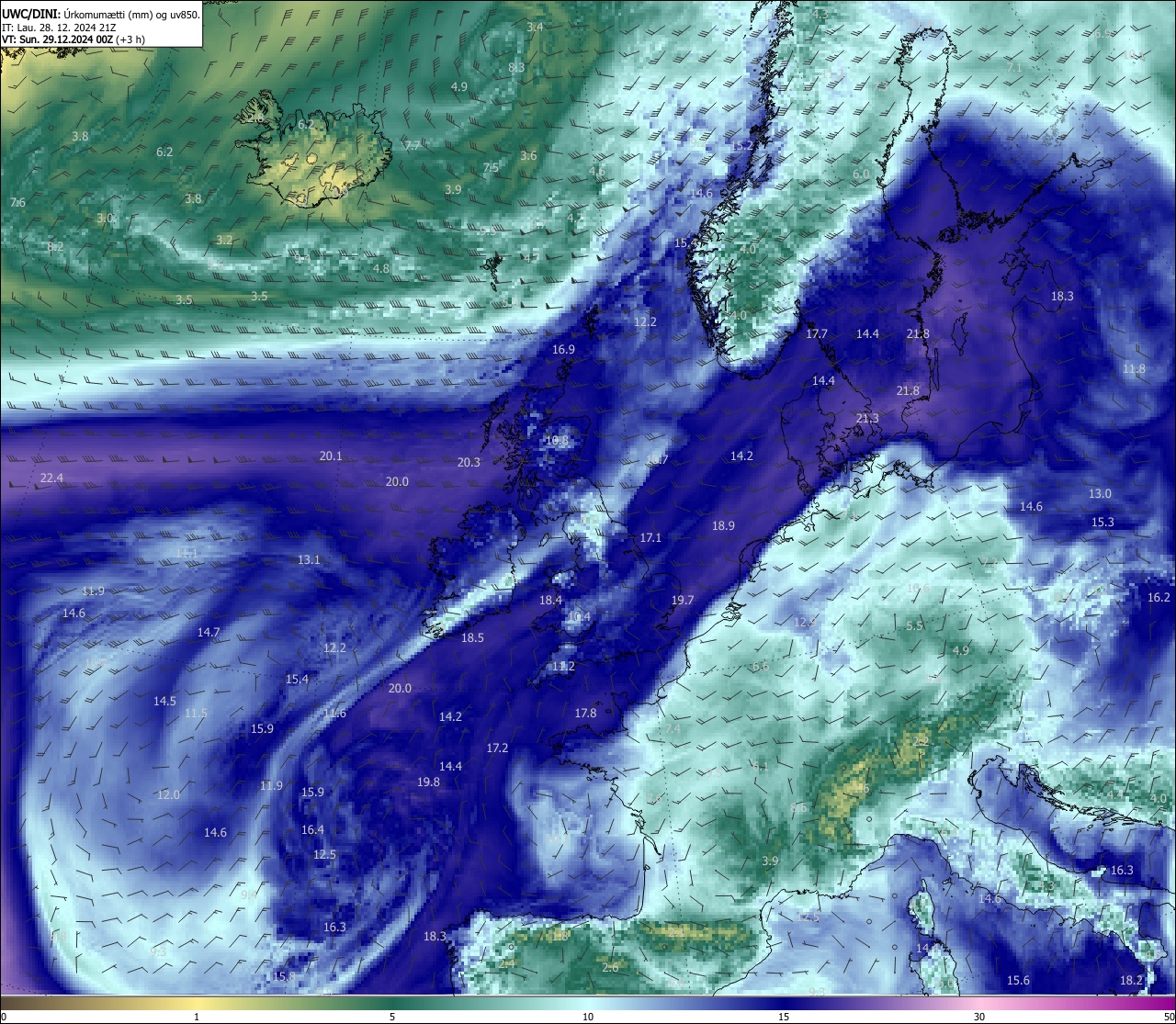
Task: Click the 19.8 value label
Action: pos(428,782)
